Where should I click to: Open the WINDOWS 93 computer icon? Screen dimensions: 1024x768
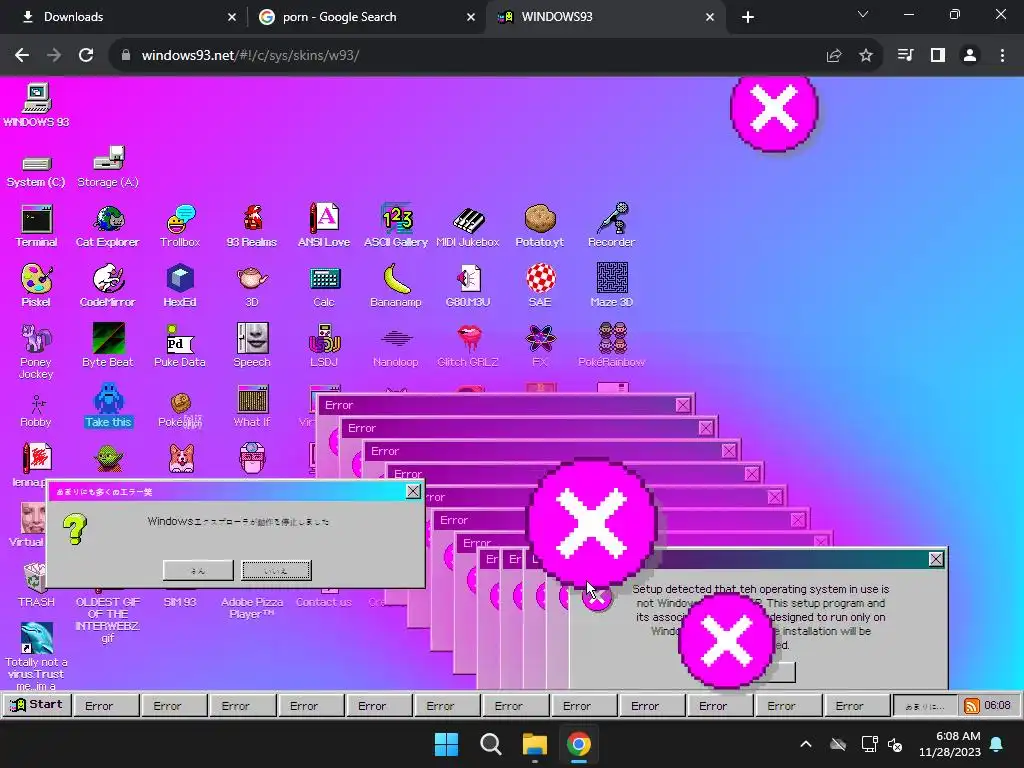[x=36, y=104]
